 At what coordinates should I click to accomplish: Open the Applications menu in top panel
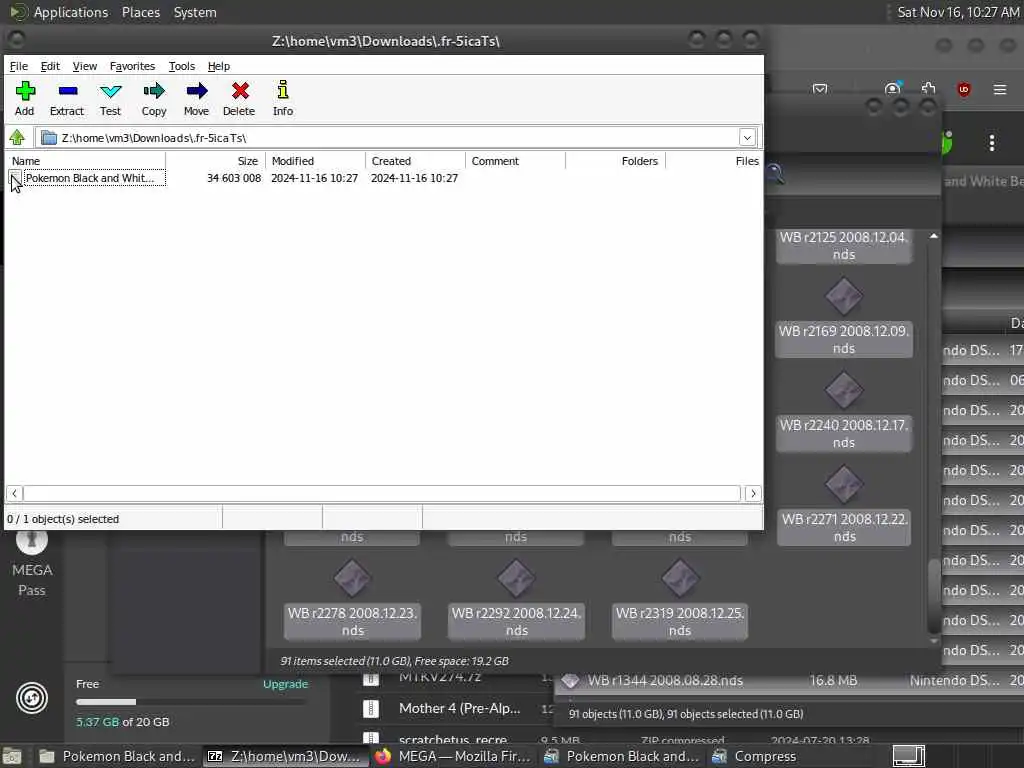[71, 12]
